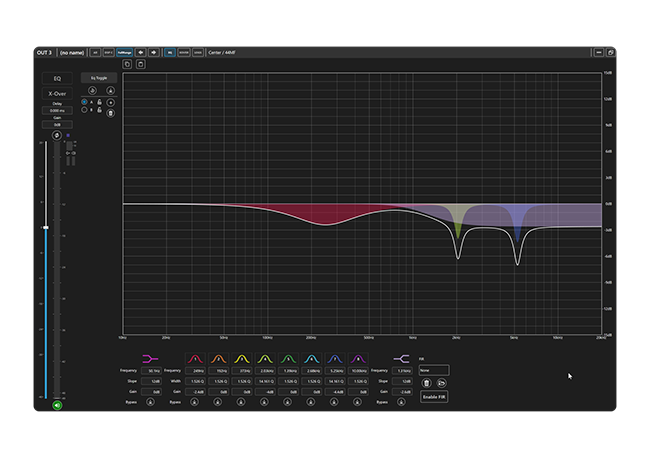This screenshot has height=459, width=650.
Task: Bypass the low-pass filter
Action: [401, 402]
